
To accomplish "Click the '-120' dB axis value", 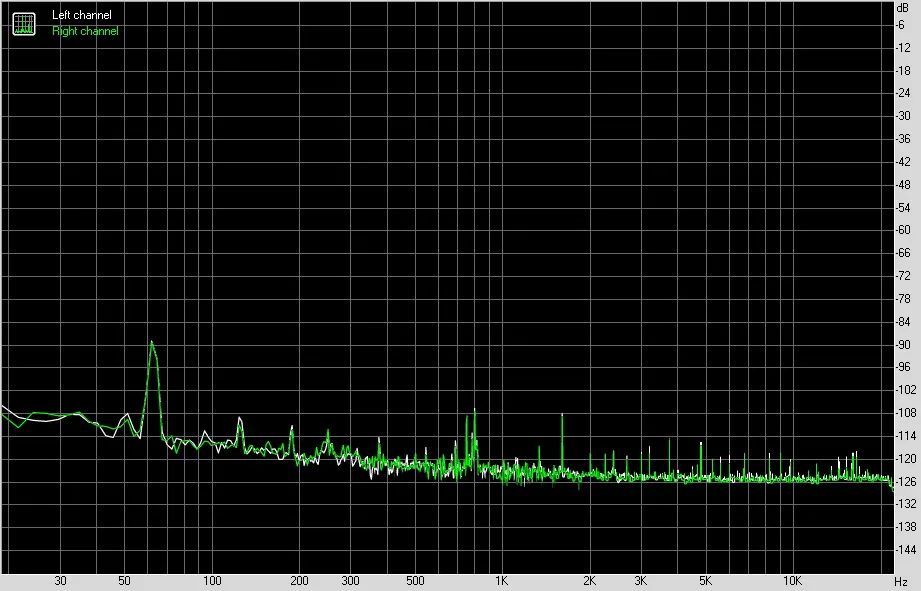I will click(x=905, y=459).
